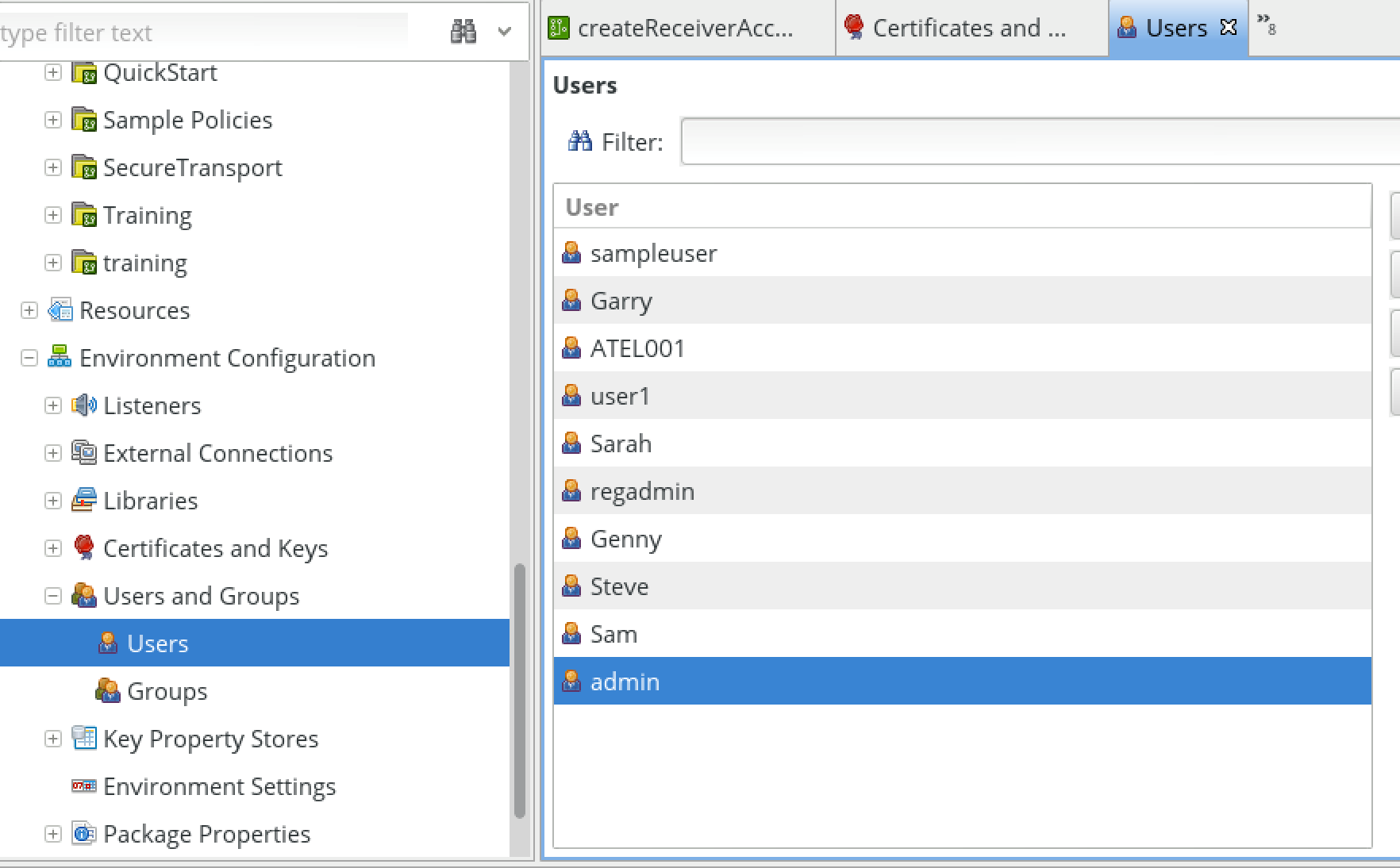The image size is (1400, 868).
Task: Click the Package Properties icon
Action: (x=84, y=833)
